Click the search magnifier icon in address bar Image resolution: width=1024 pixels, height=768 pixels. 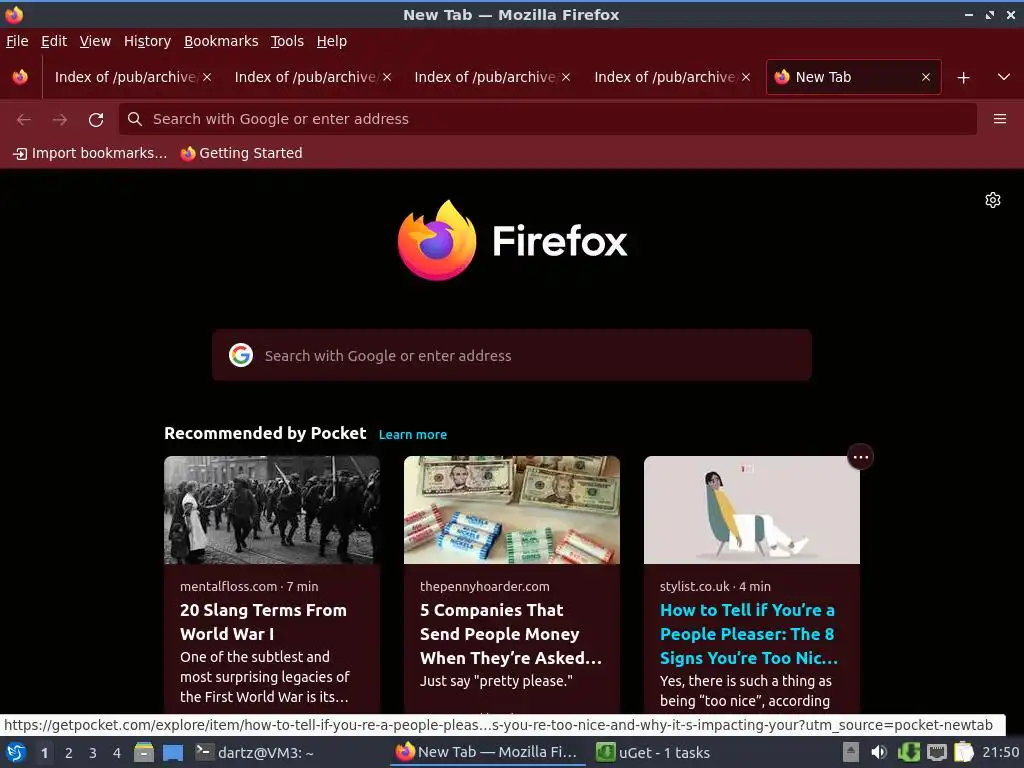point(135,119)
